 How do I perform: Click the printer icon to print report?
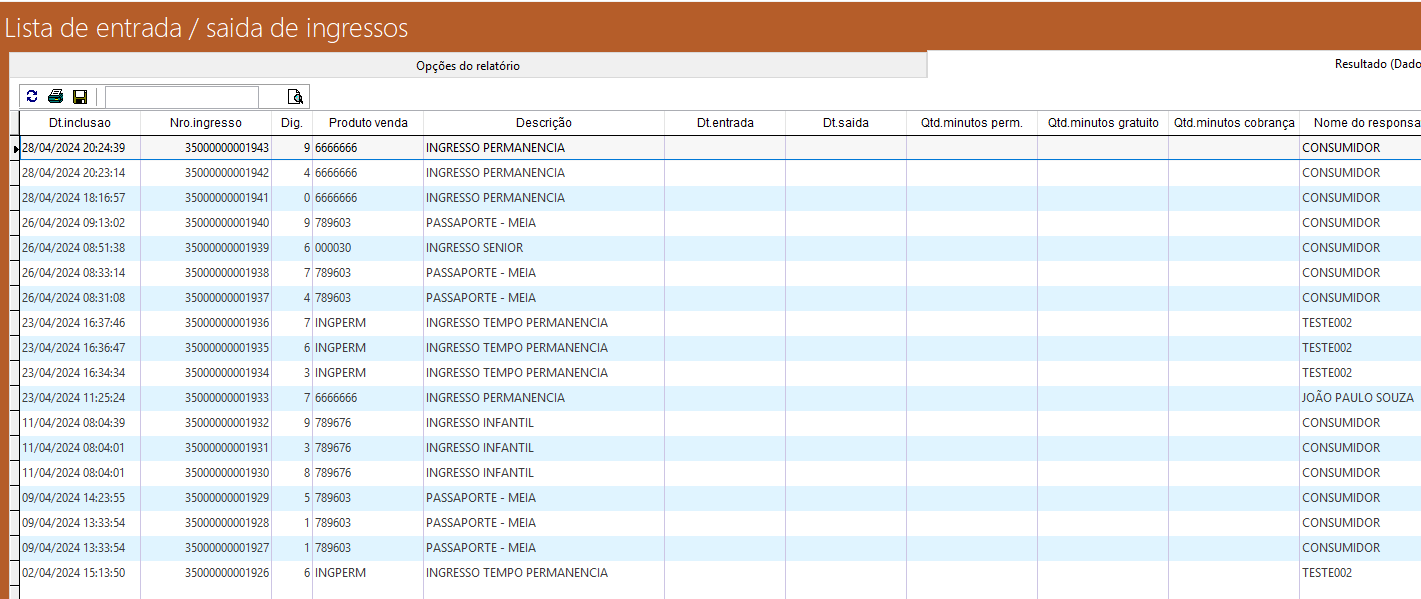click(x=56, y=97)
